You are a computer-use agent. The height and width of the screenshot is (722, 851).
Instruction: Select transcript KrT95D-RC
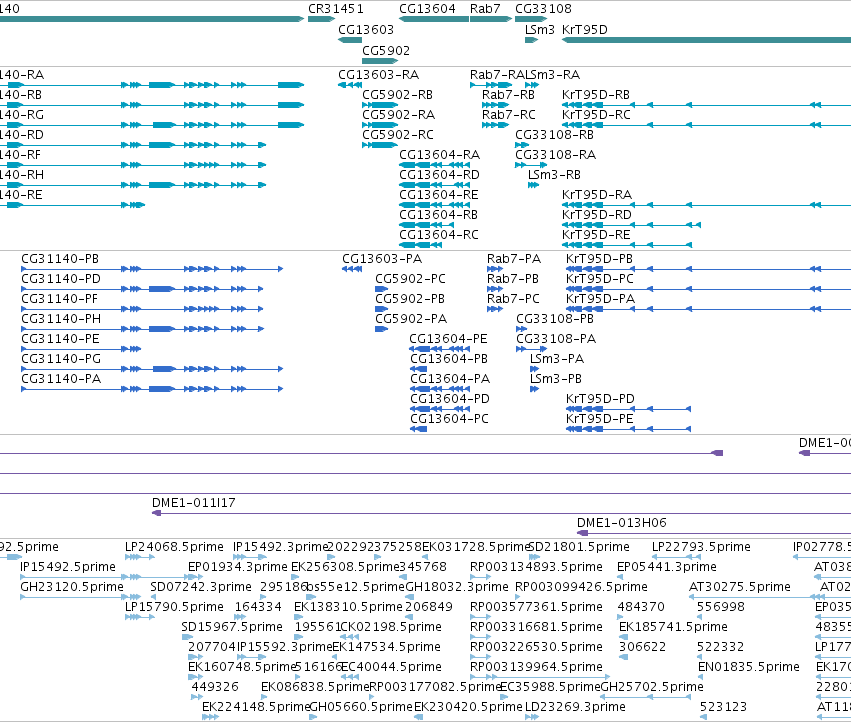pyautogui.click(x=706, y=125)
